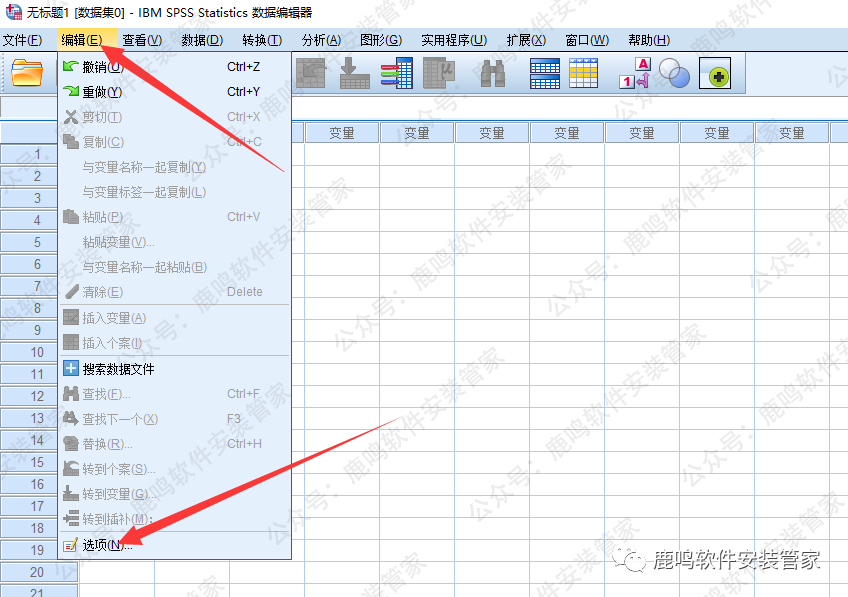Open the Analyze menu (分析)
Screen dimensions: 848x597
(321, 40)
